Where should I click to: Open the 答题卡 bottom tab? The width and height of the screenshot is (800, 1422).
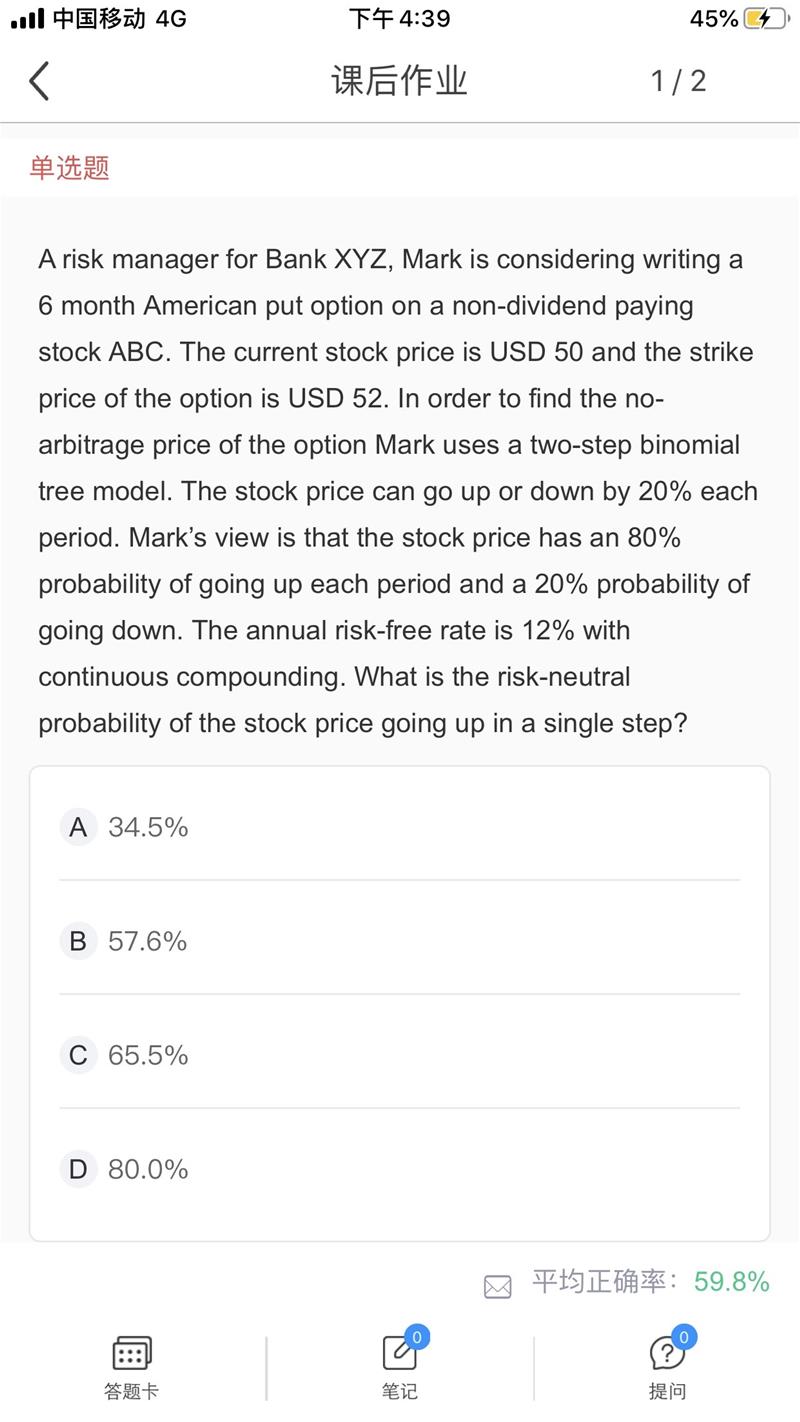[x=132, y=1391]
